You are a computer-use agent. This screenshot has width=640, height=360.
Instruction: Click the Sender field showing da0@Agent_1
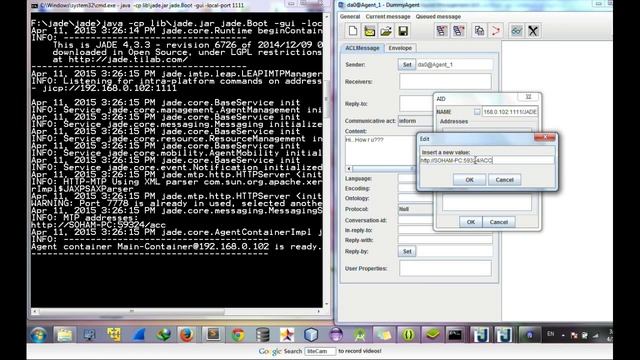point(454,64)
